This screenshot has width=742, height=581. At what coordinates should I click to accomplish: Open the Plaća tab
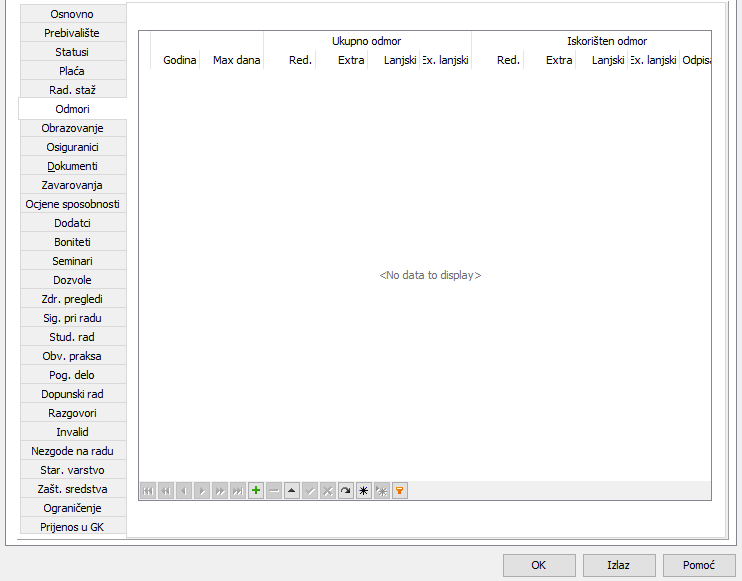(x=72, y=71)
